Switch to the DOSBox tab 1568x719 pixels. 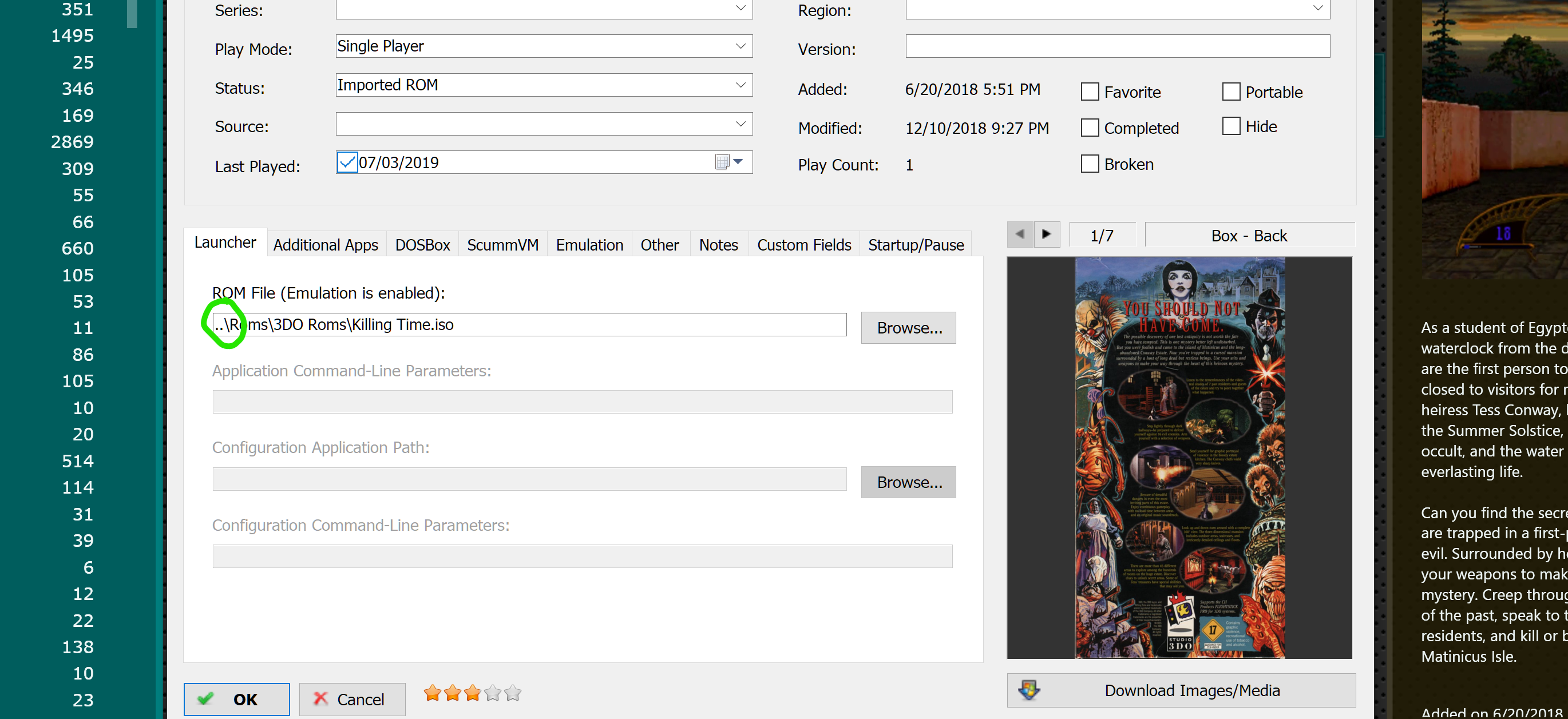422,245
